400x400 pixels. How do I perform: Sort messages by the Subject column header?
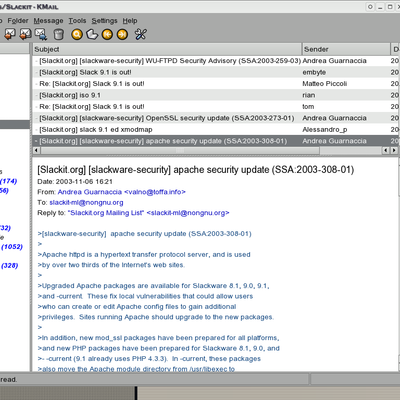[167, 49]
